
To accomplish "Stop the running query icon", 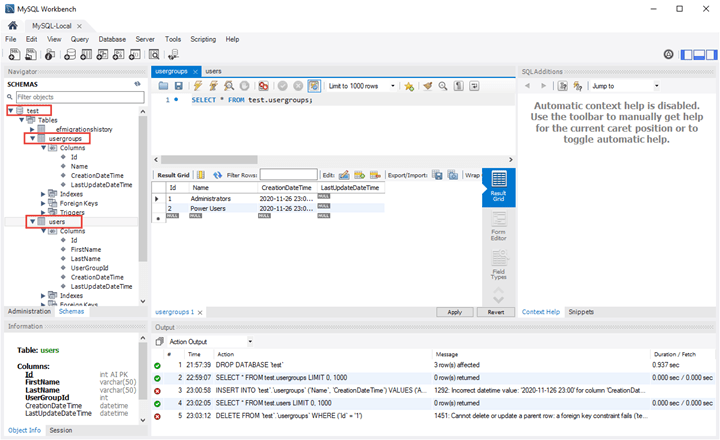I will [244, 86].
